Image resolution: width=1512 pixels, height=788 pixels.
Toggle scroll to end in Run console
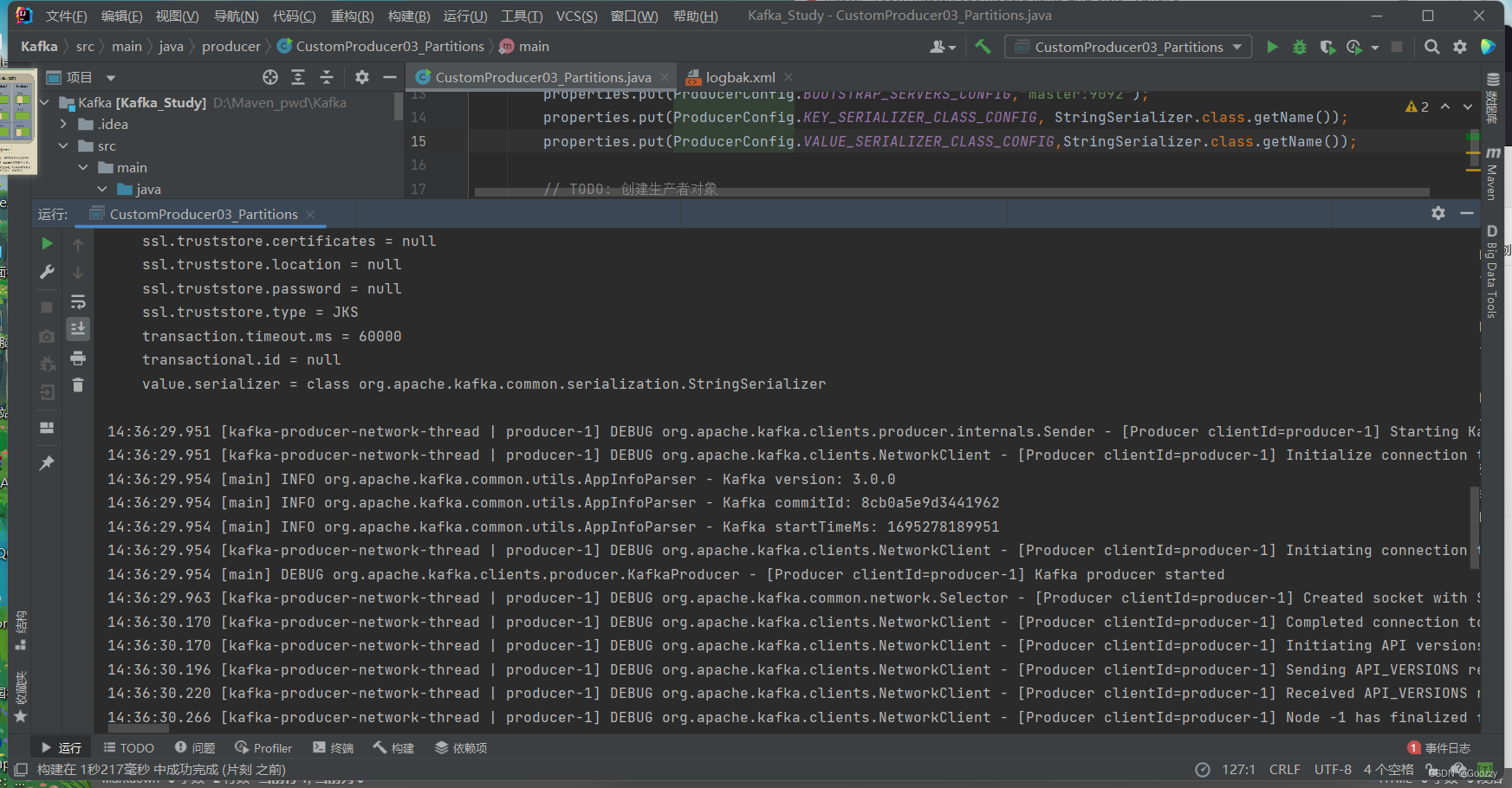(x=78, y=329)
